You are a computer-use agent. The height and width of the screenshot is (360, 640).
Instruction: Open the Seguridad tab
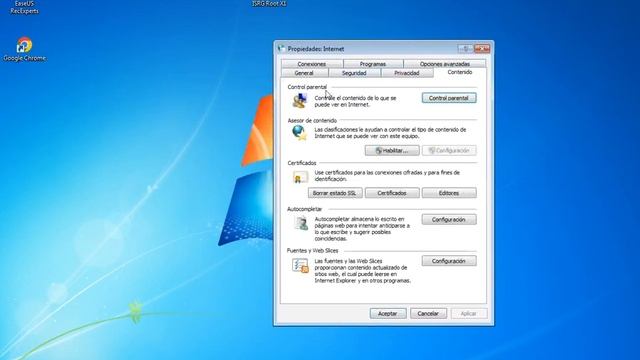354,73
